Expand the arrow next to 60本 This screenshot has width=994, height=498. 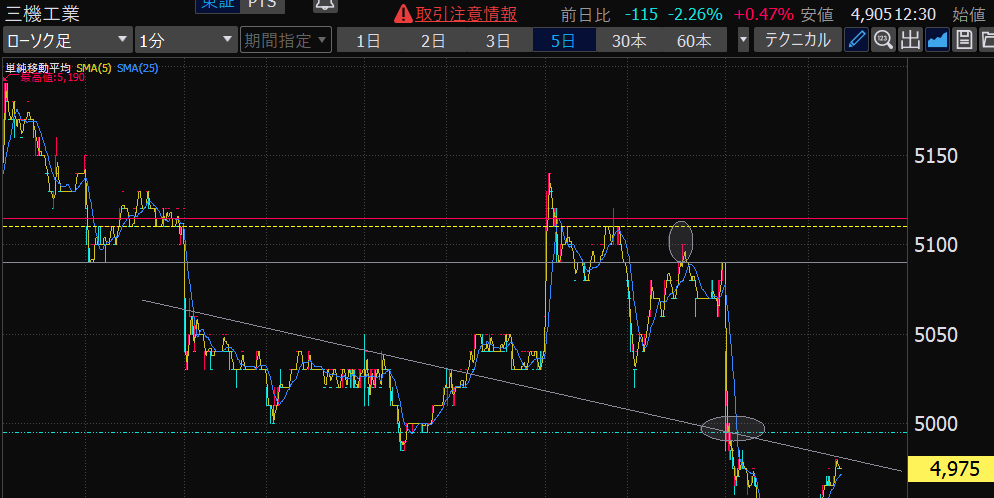coord(743,41)
